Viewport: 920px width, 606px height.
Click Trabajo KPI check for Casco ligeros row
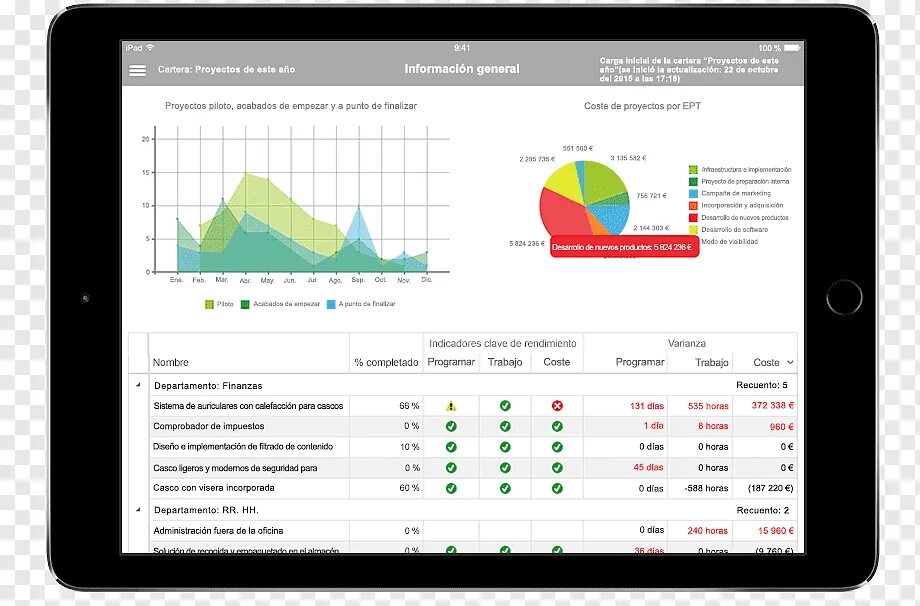coord(505,468)
